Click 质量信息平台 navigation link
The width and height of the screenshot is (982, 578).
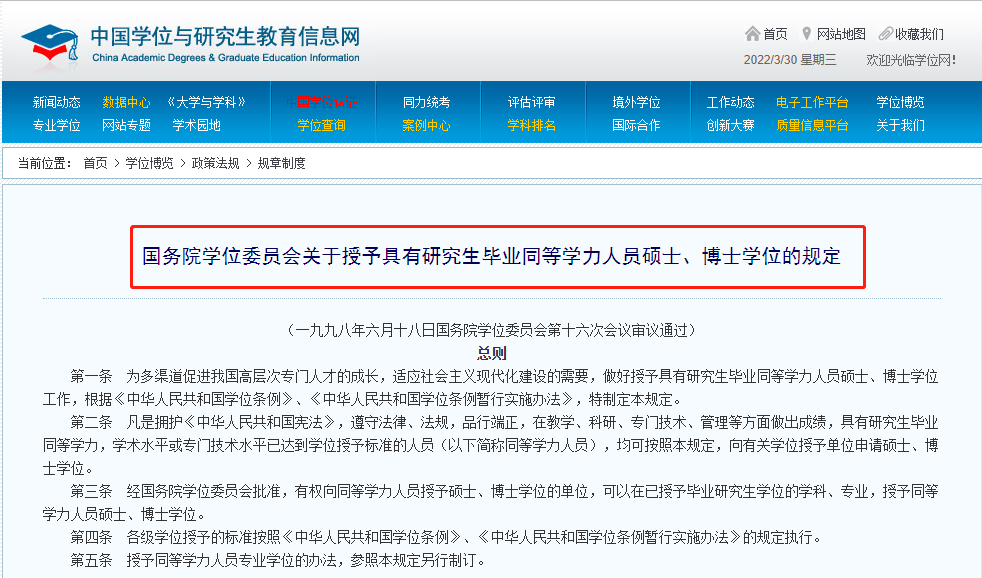click(x=812, y=125)
